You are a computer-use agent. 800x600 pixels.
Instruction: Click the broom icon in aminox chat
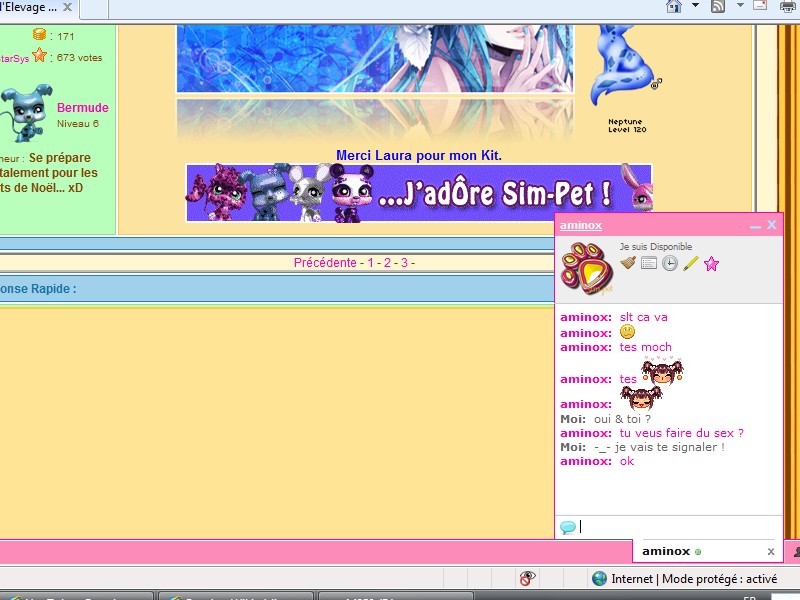click(x=628, y=262)
